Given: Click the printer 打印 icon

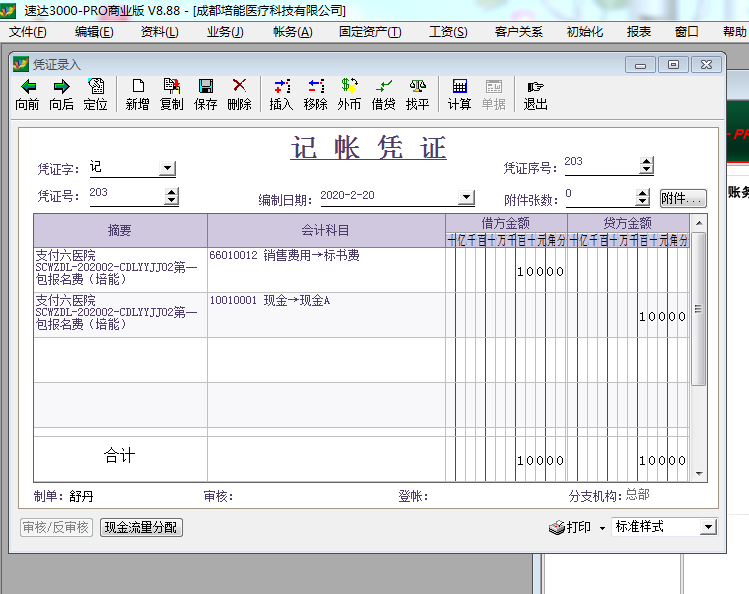Looking at the screenshot, I should click(x=556, y=528).
